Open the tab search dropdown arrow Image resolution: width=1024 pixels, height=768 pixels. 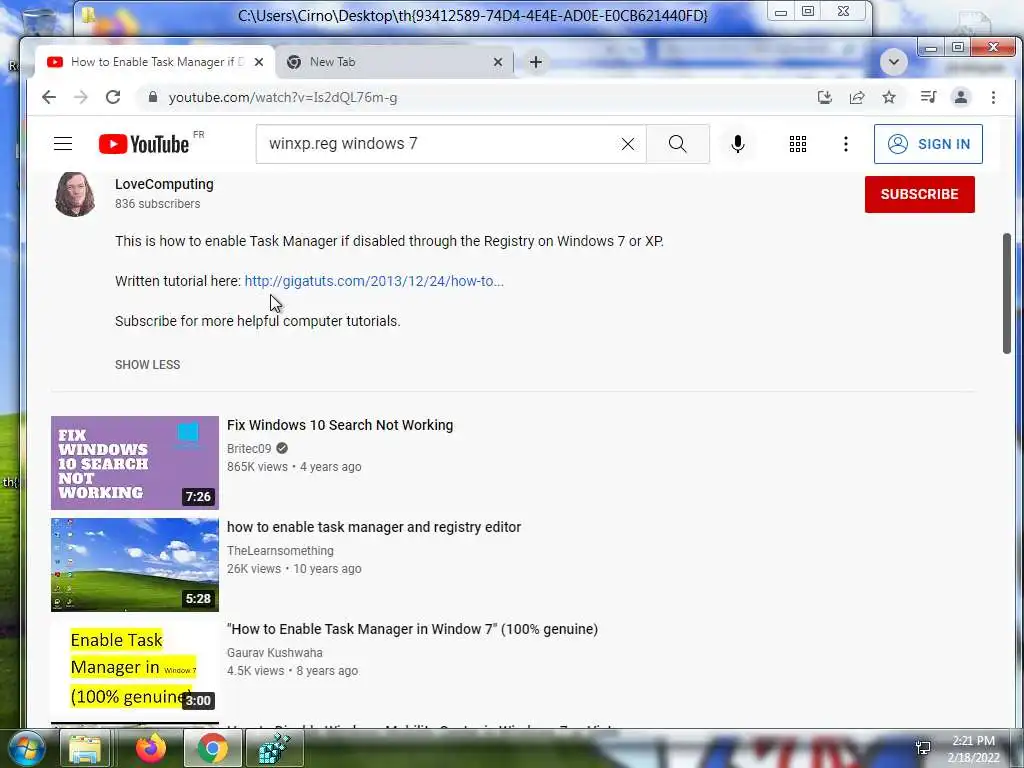(x=893, y=62)
